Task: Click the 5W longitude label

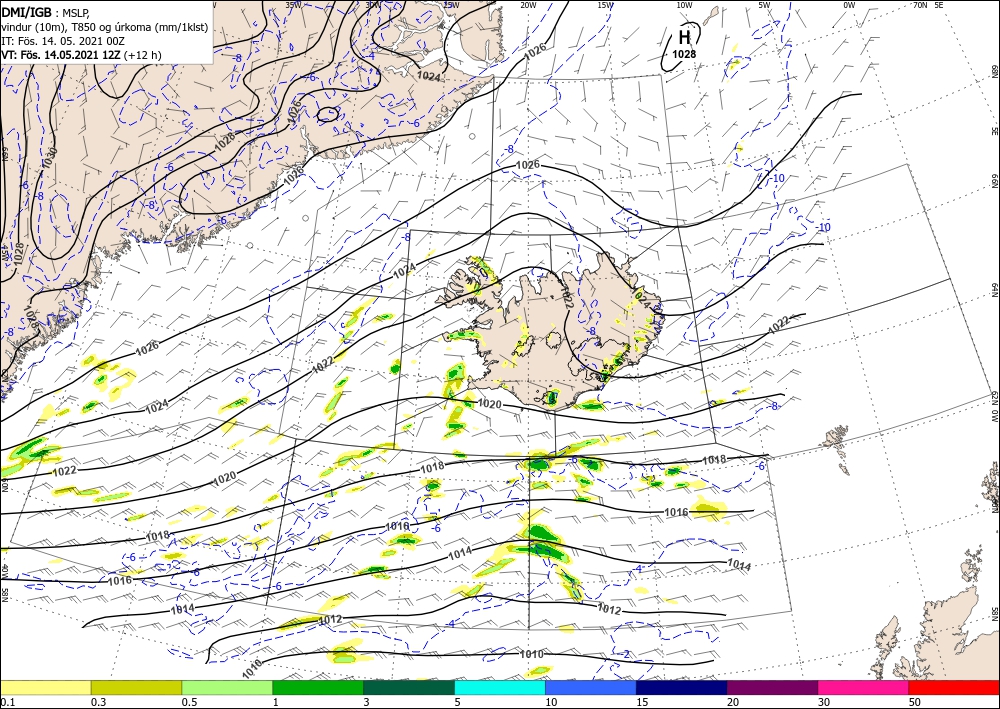Action: [765, 5]
